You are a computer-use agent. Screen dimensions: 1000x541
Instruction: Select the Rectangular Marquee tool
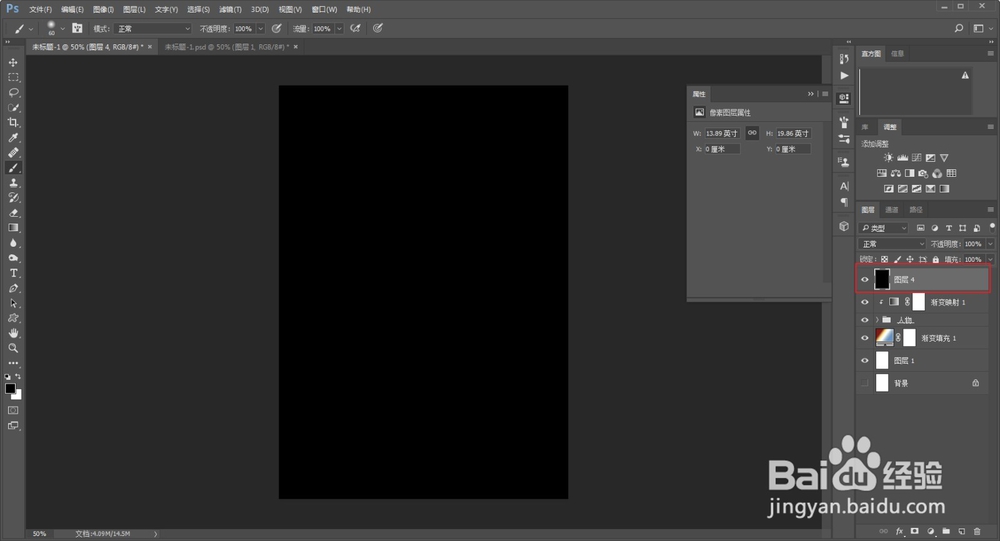pos(13,77)
